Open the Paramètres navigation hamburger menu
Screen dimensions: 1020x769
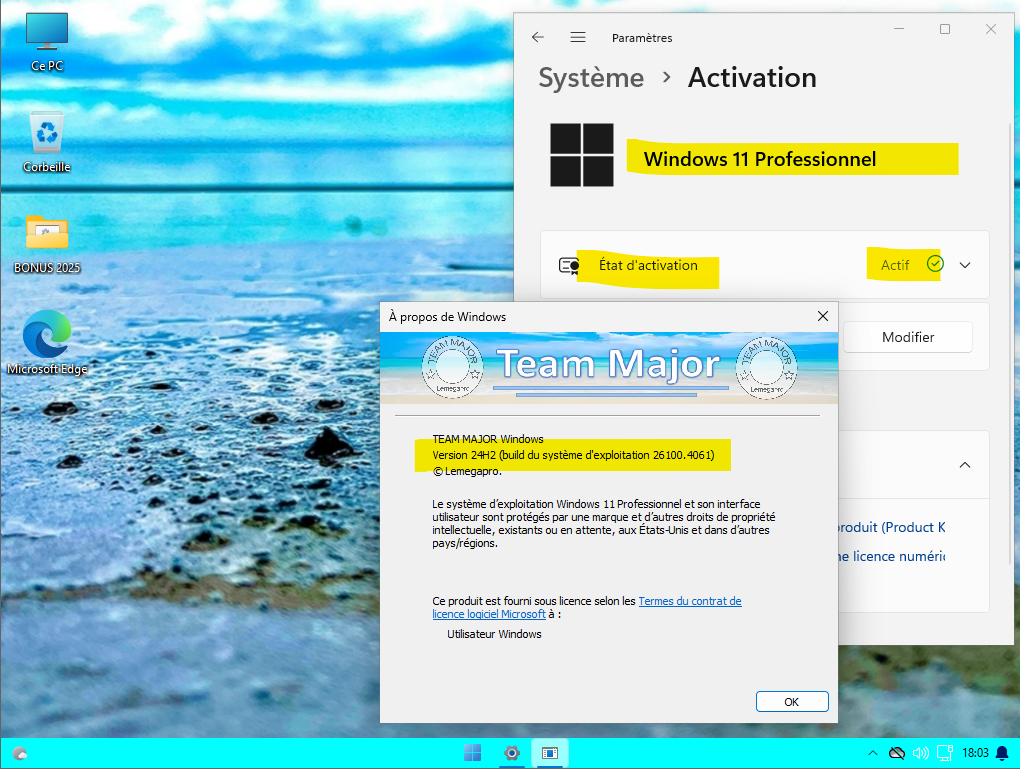pyautogui.click(x=578, y=37)
